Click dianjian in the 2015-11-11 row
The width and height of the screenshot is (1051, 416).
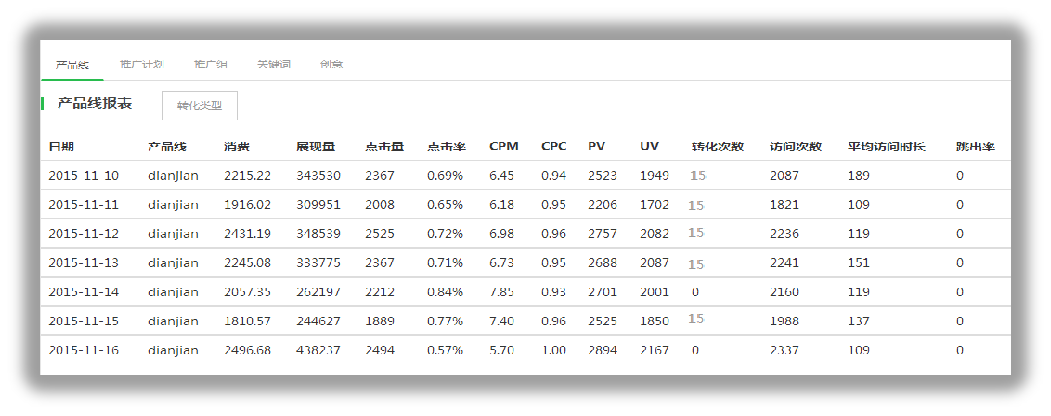(173, 205)
